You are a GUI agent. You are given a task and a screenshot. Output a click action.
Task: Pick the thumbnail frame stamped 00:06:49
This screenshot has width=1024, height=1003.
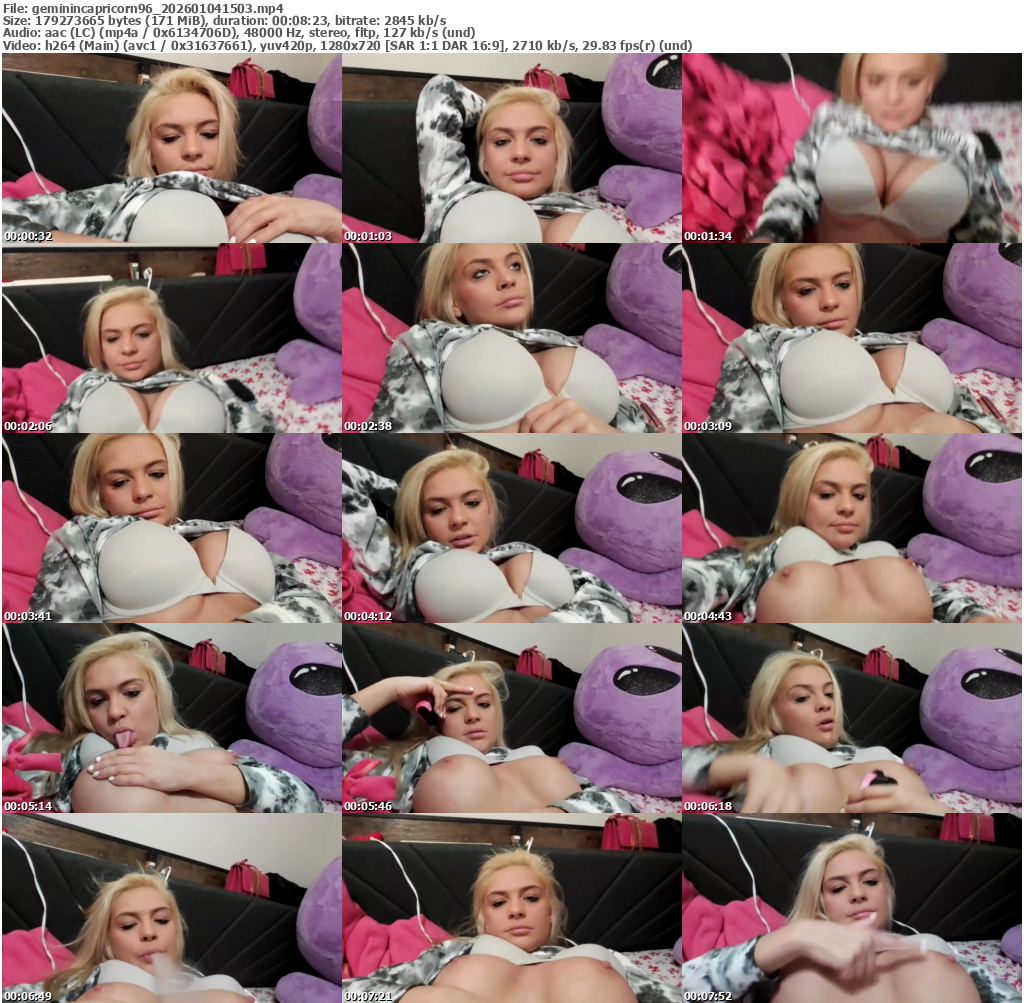(x=171, y=907)
